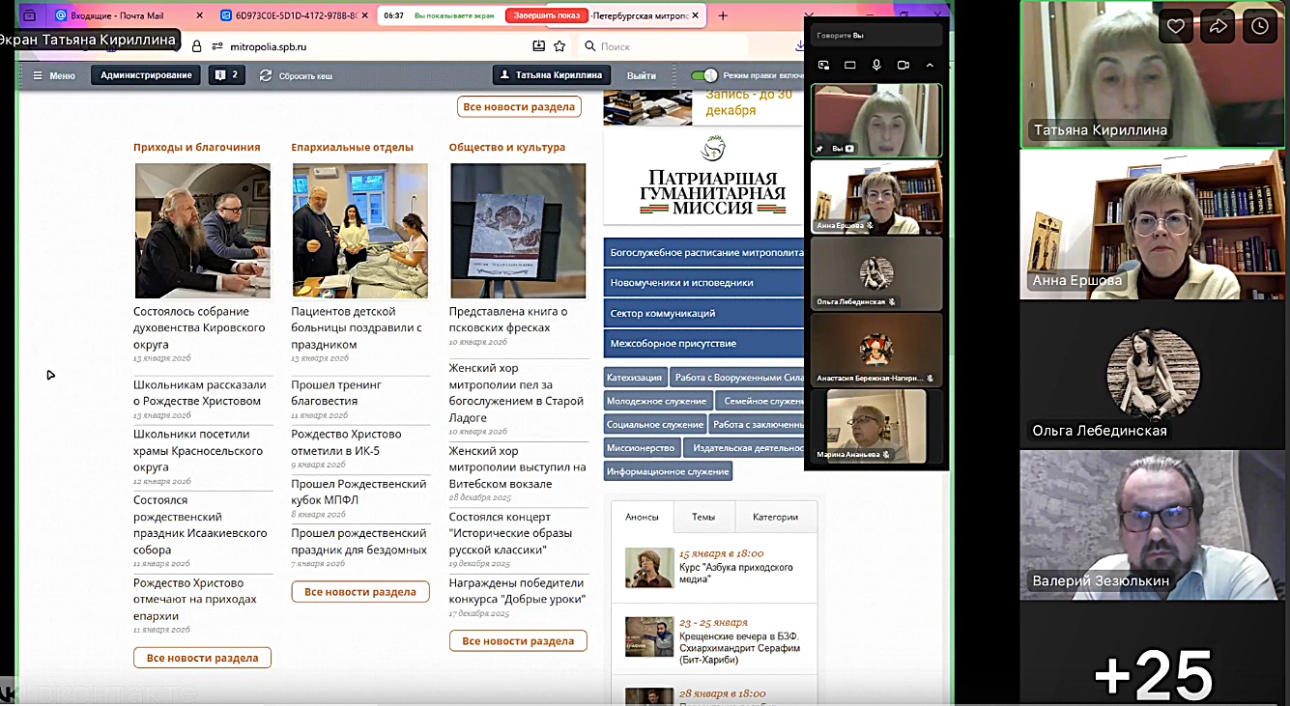Bookmark the page with star icon

tap(560, 46)
